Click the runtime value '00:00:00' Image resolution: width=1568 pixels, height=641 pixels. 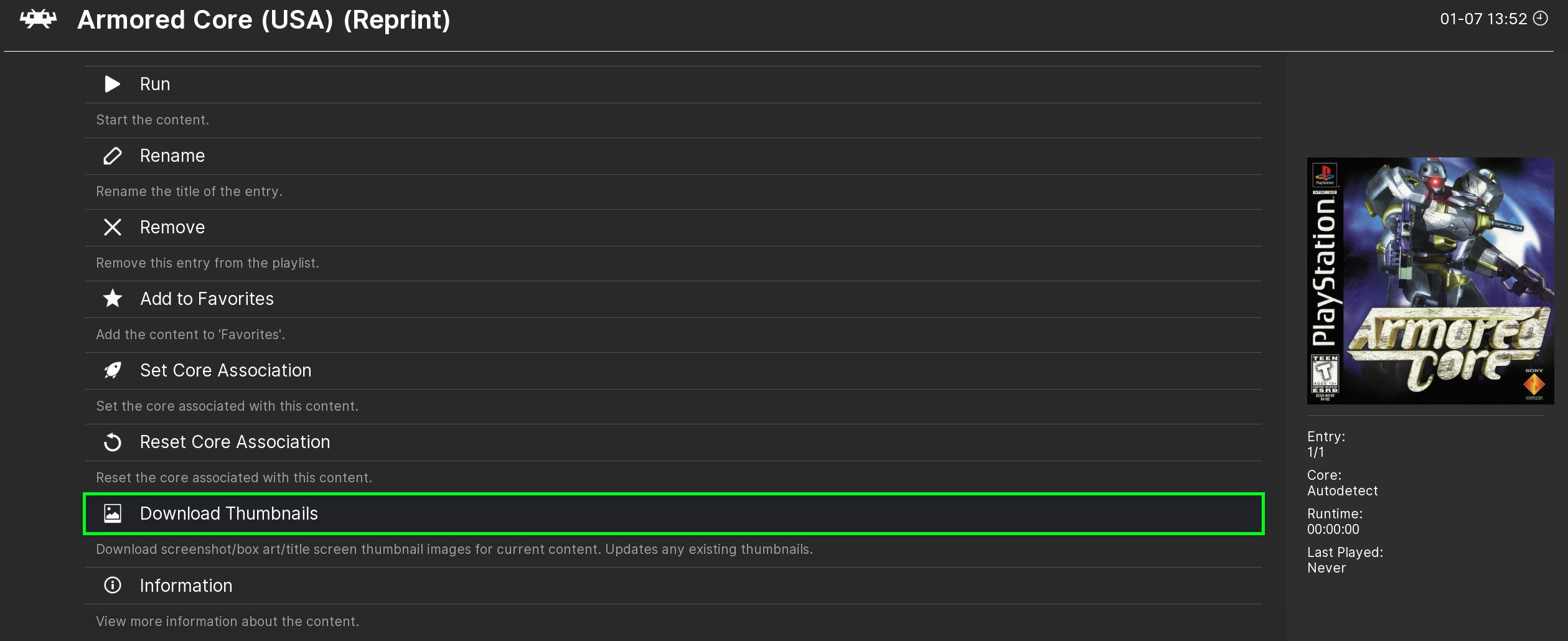tap(1333, 530)
